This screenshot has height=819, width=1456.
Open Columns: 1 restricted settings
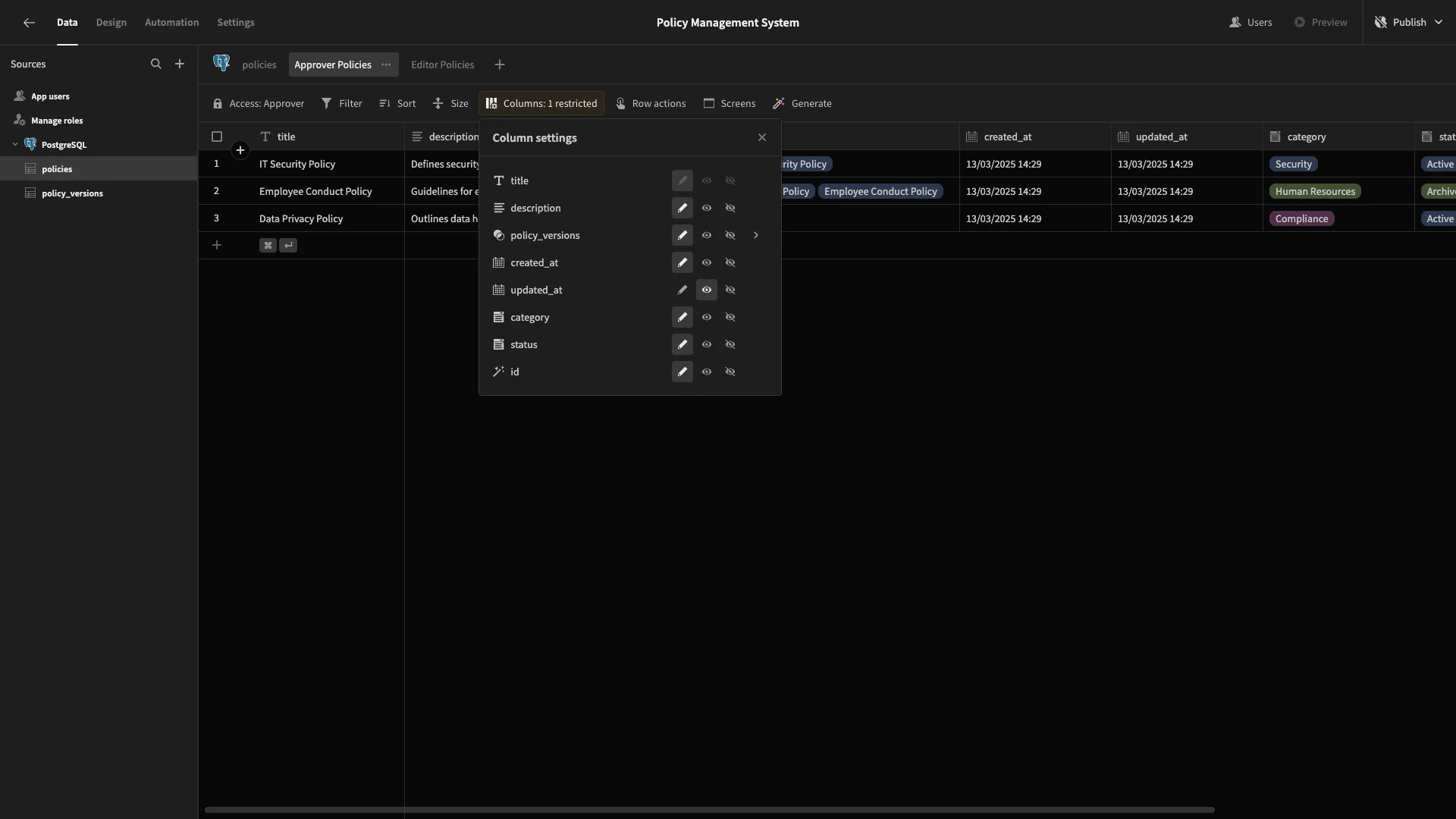tap(541, 104)
